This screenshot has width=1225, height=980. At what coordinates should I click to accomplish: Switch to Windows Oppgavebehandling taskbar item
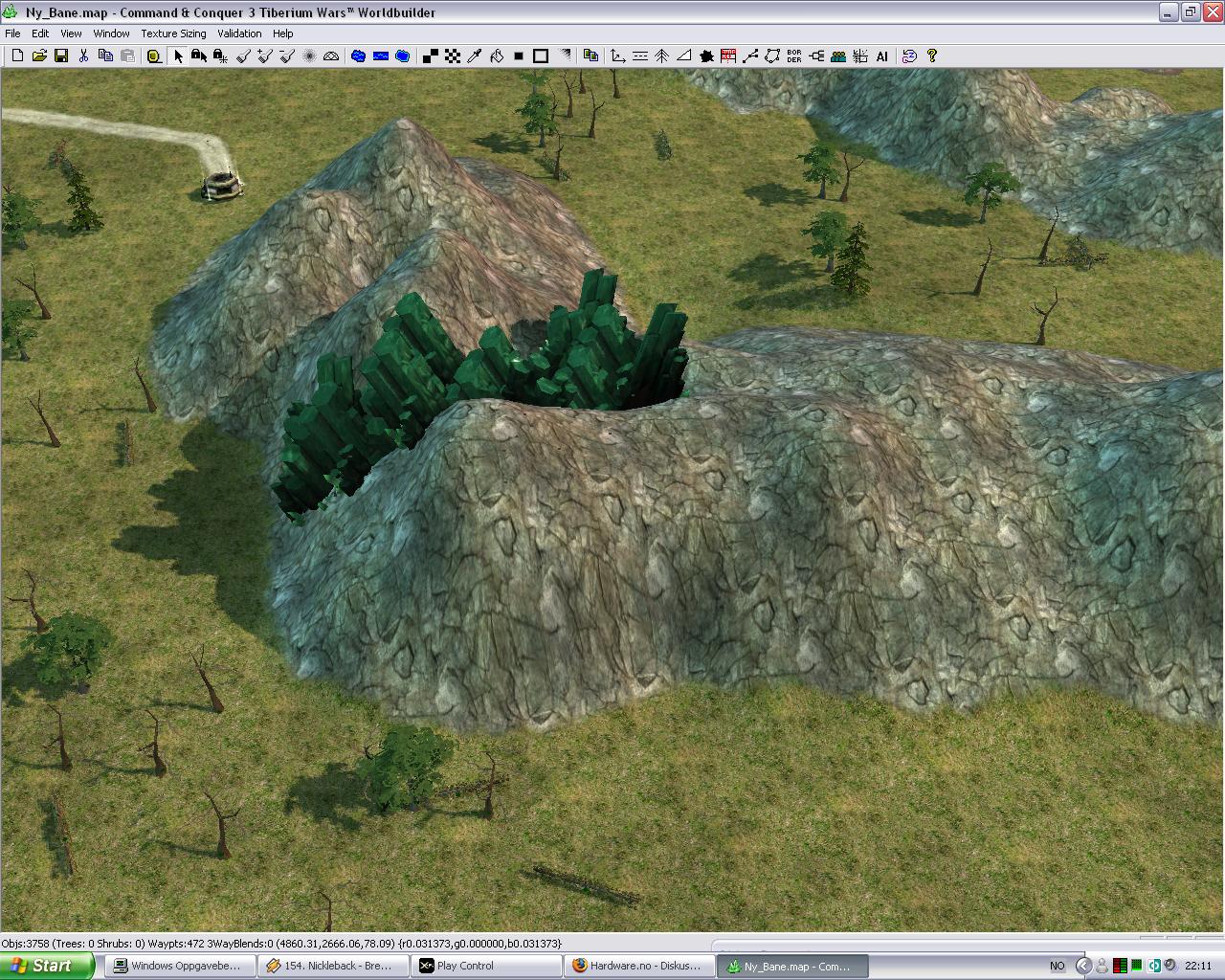coord(179,966)
